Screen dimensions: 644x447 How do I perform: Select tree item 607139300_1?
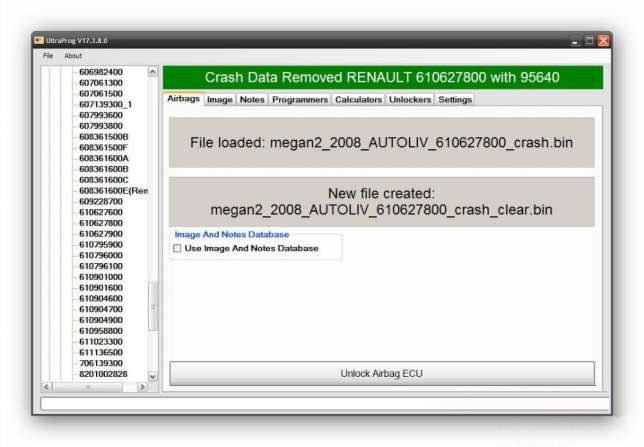pos(106,104)
